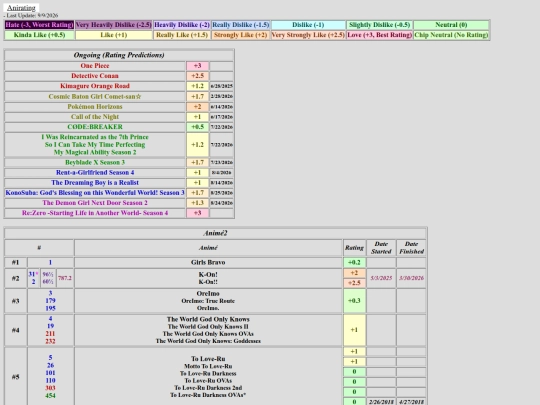Click the Ongoing (Rating Predictions) header
The image size is (540, 405).
tap(119, 55)
